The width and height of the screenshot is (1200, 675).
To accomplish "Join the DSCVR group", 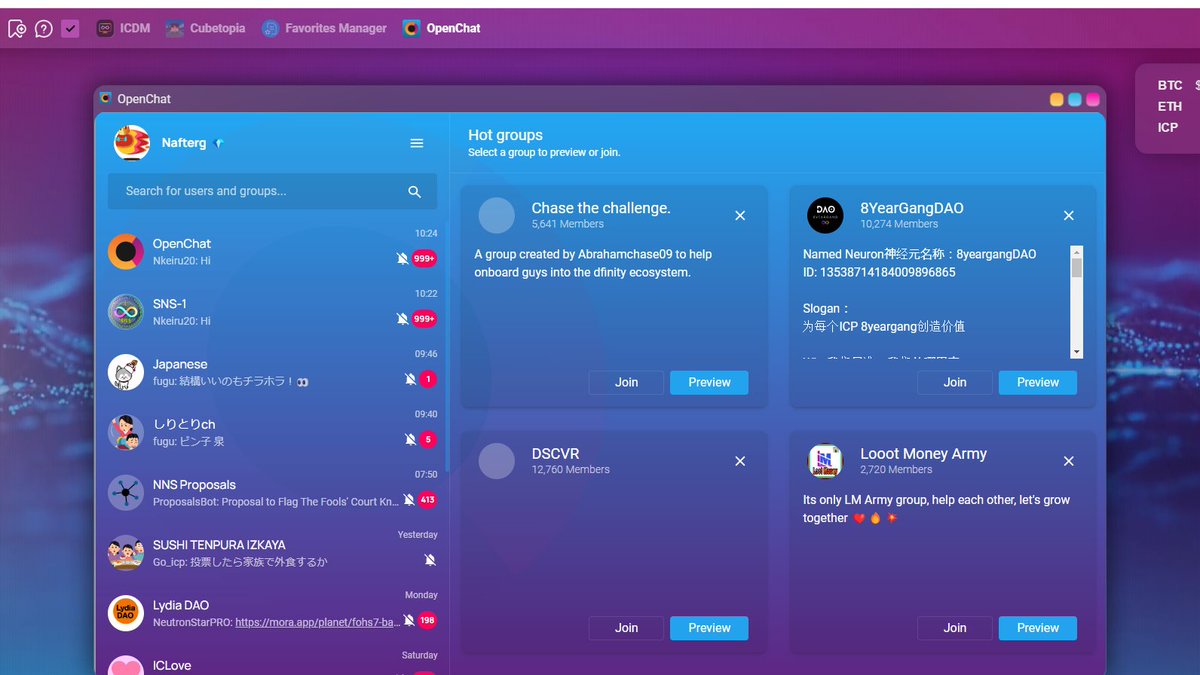I will (626, 628).
